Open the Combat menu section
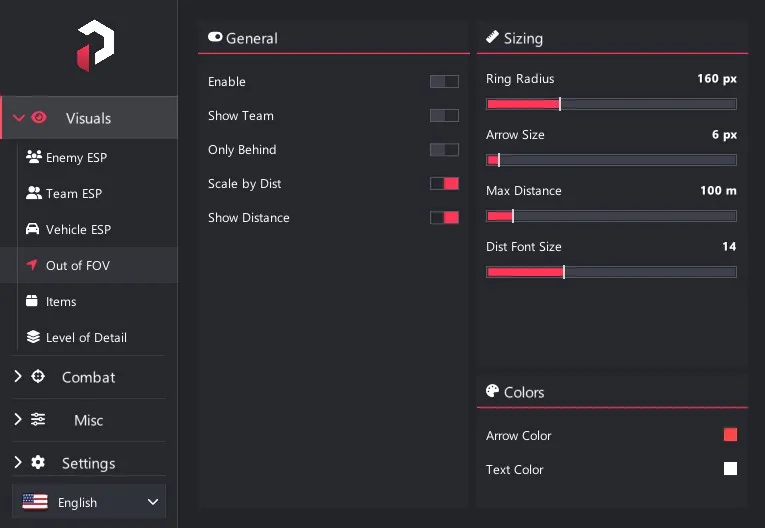The width and height of the screenshot is (765, 528). [89, 377]
